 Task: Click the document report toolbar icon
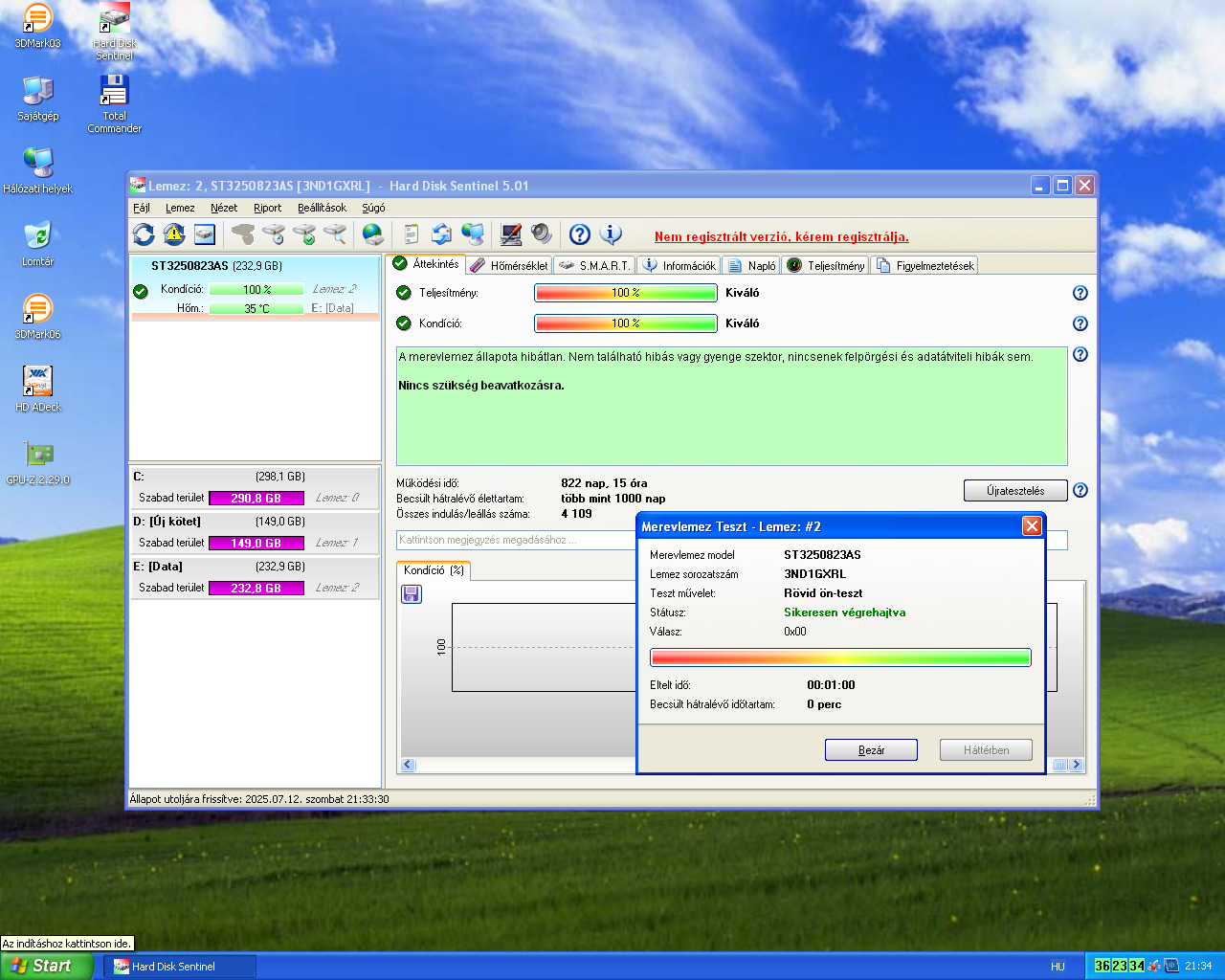pyautogui.click(x=412, y=234)
